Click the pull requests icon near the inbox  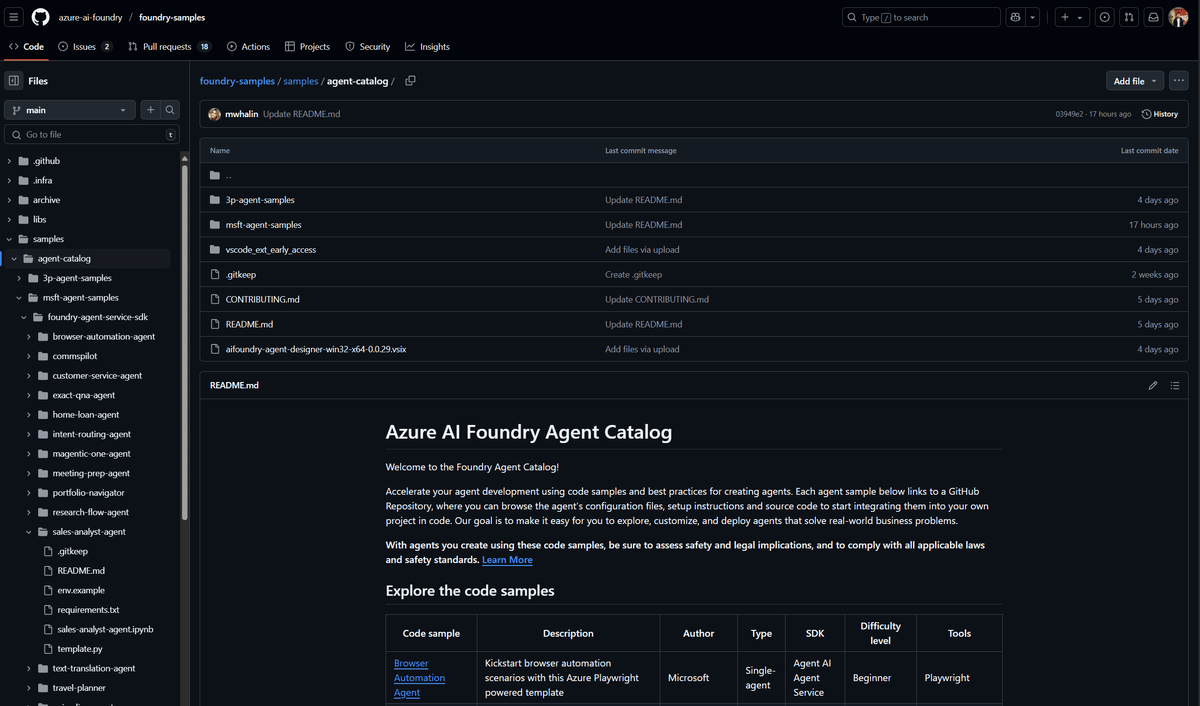[x=1129, y=16]
